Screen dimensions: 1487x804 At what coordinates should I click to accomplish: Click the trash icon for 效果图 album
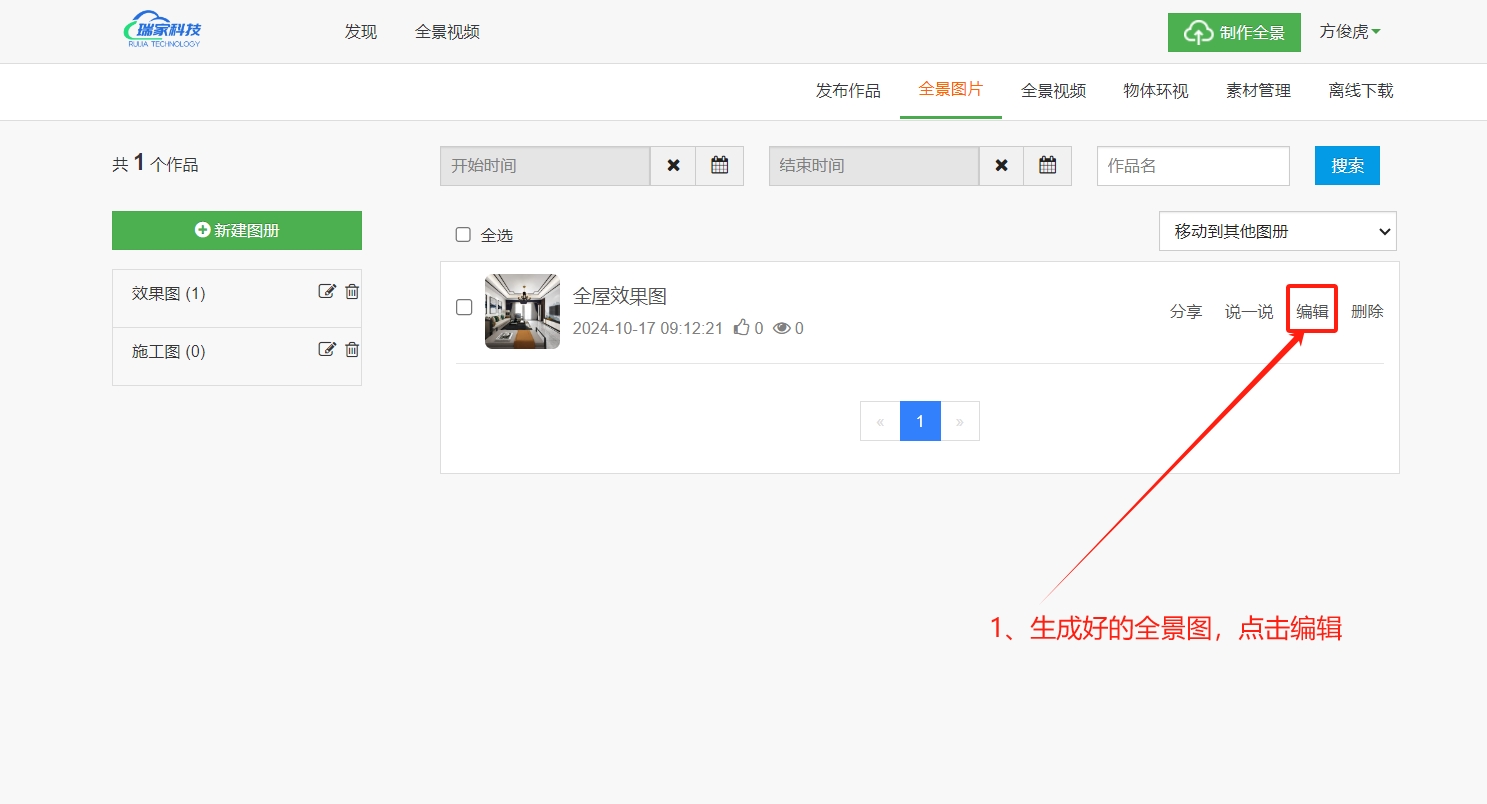point(352,292)
